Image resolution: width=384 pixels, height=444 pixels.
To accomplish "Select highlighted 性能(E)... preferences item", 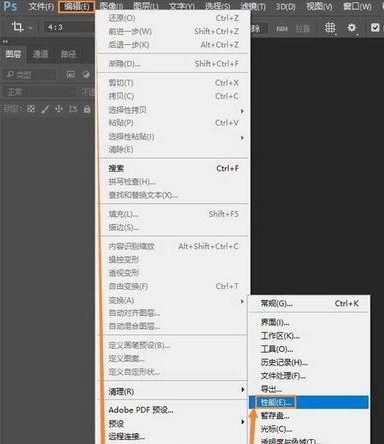I will [x=309, y=402].
